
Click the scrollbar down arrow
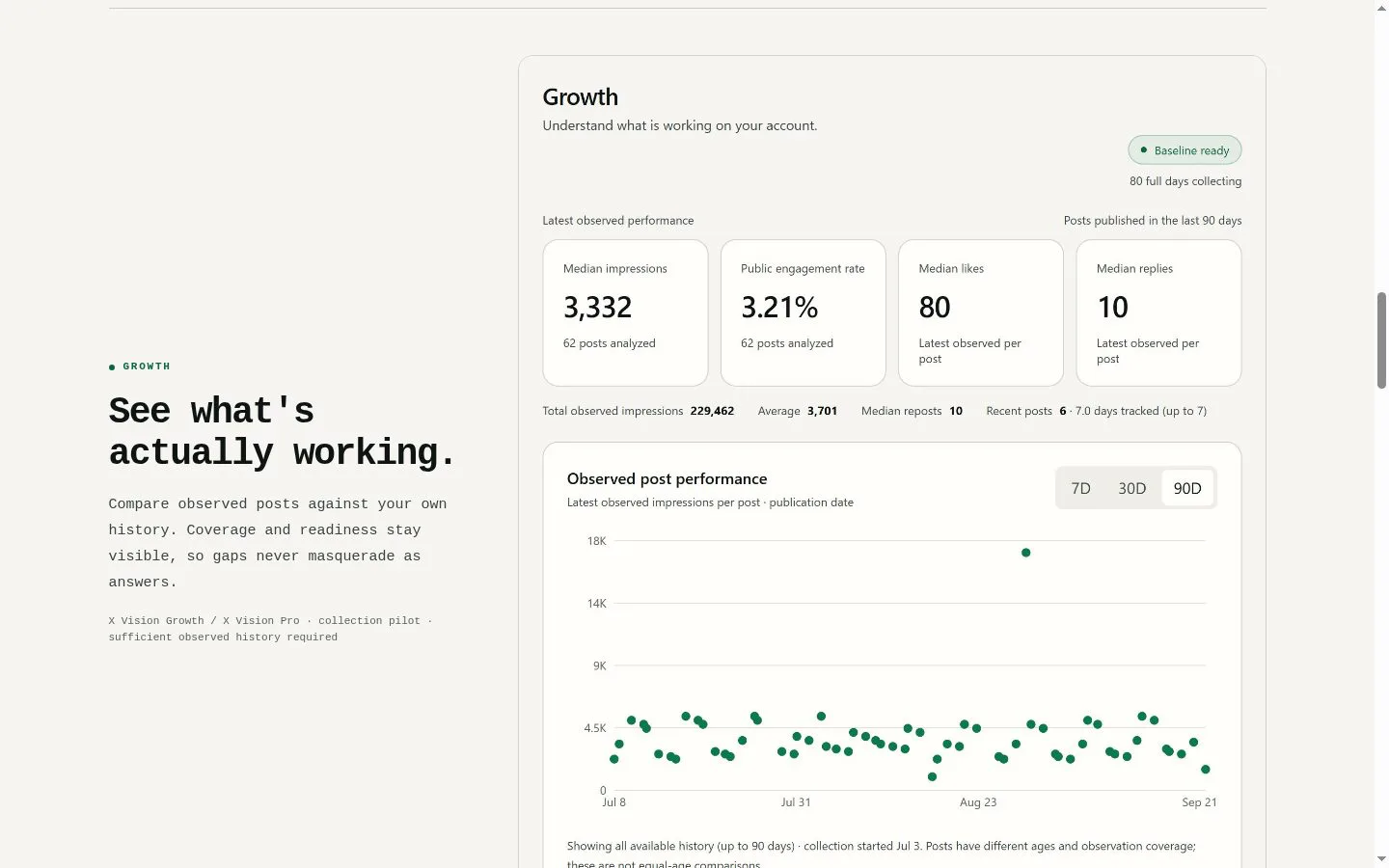click(1381, 859)
